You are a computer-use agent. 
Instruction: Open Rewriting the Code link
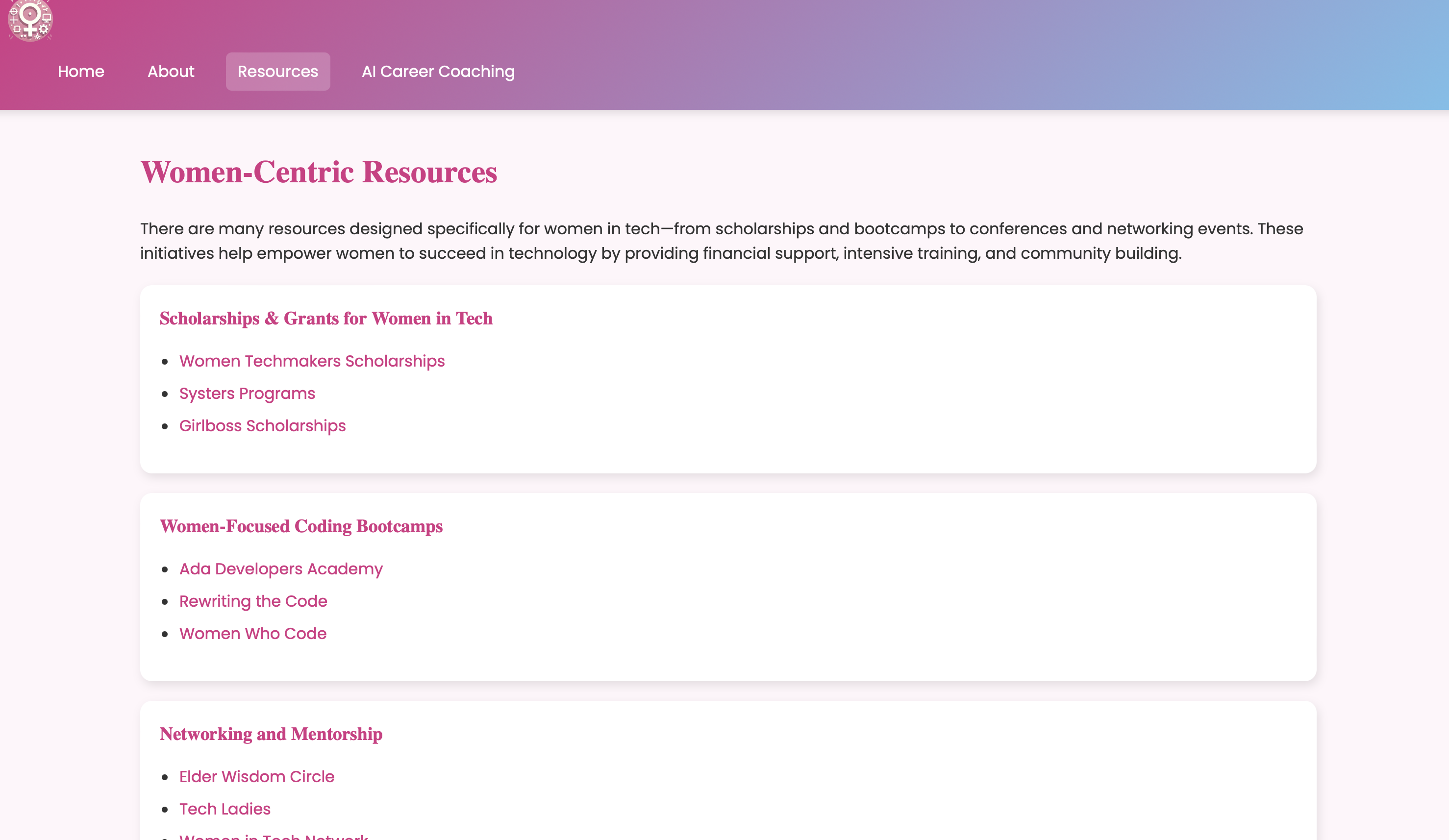coord(253,601)
